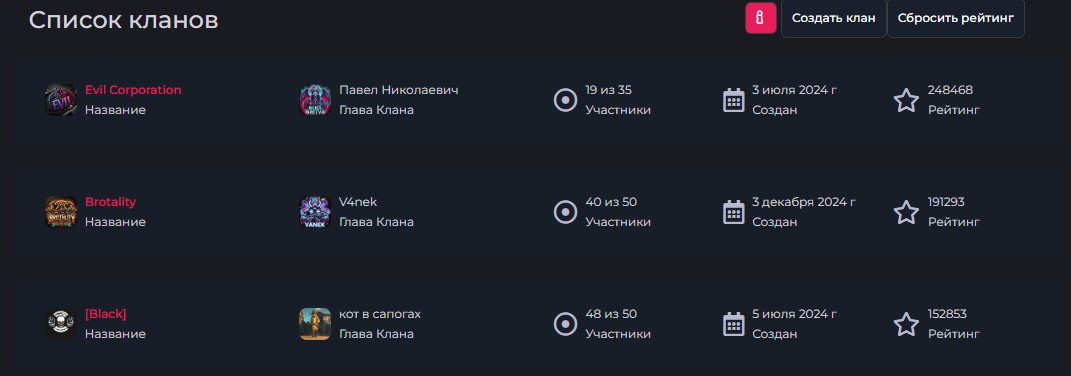This screenshot has width=1071, height=376.
Task: Click the Создать клан button
Action: click(833, 18)
